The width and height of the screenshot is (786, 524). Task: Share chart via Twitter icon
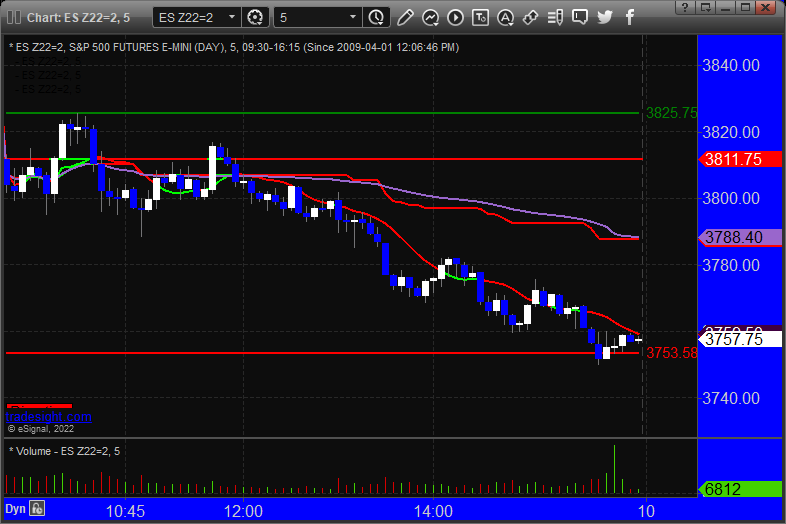tap(605, 18)
